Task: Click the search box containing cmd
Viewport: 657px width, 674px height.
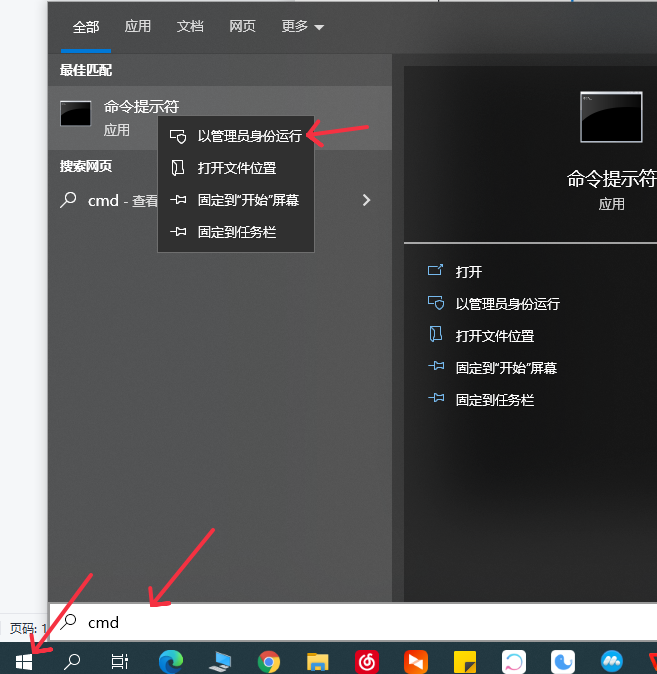Action: (353, 622)
